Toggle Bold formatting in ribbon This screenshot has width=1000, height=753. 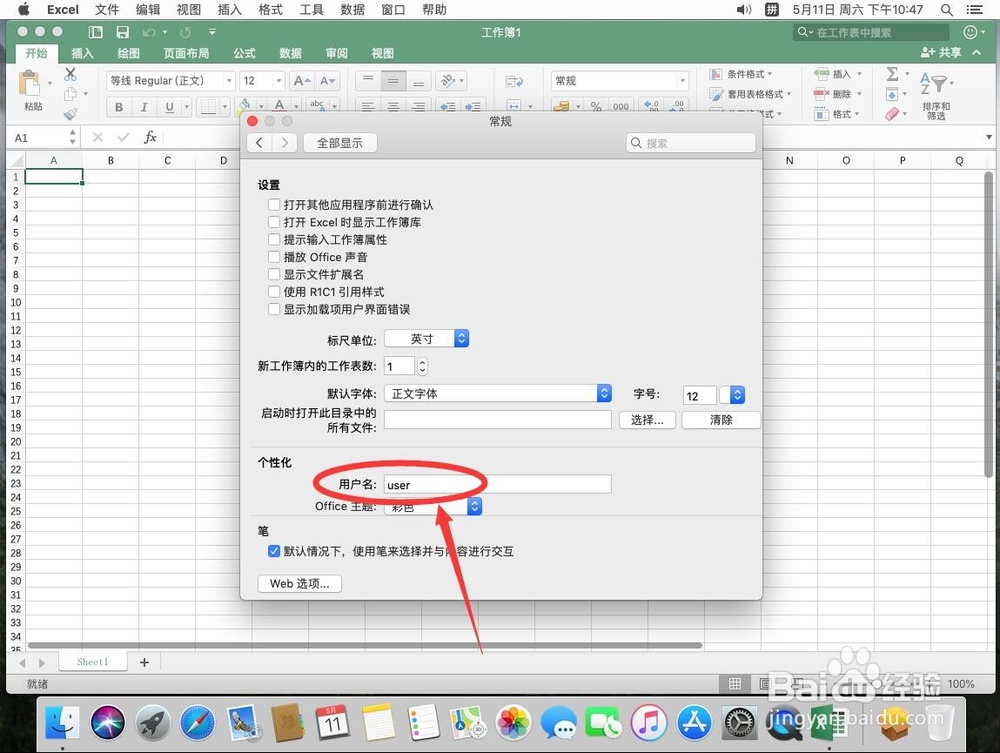(x=119, y=107)
